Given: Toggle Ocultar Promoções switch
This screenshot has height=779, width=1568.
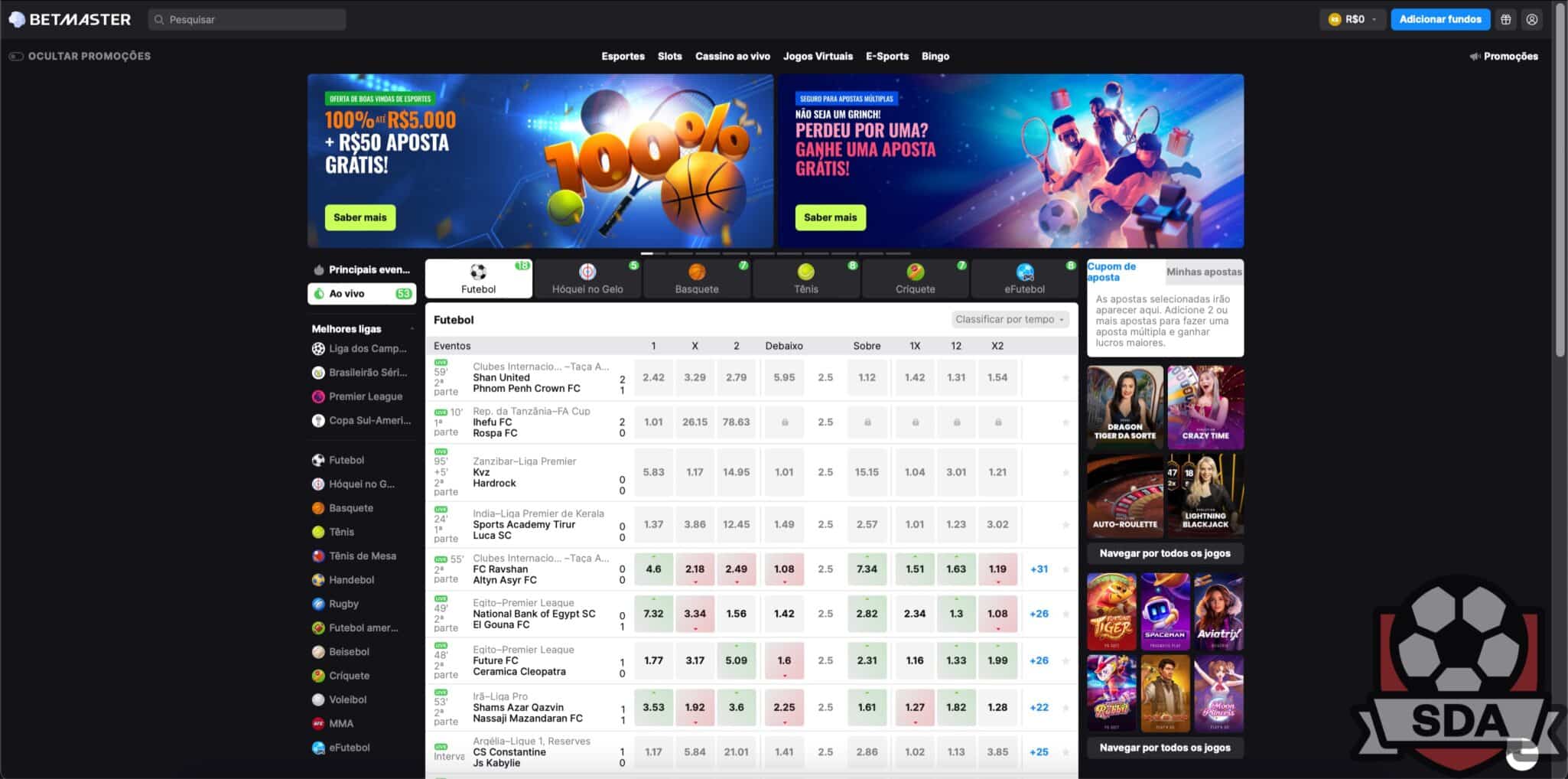Looking at the screenshot, I should [x=16, y=57].
